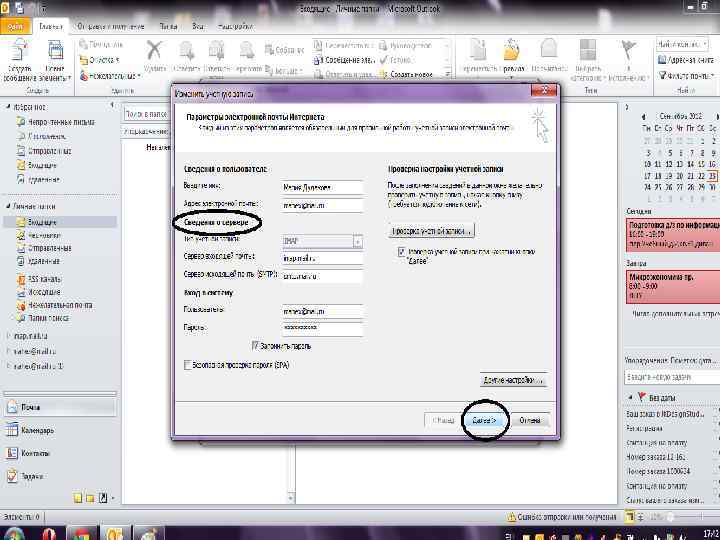Click 'Введите имя' name input field
The image size is (720, 540).
click(322, 187)
